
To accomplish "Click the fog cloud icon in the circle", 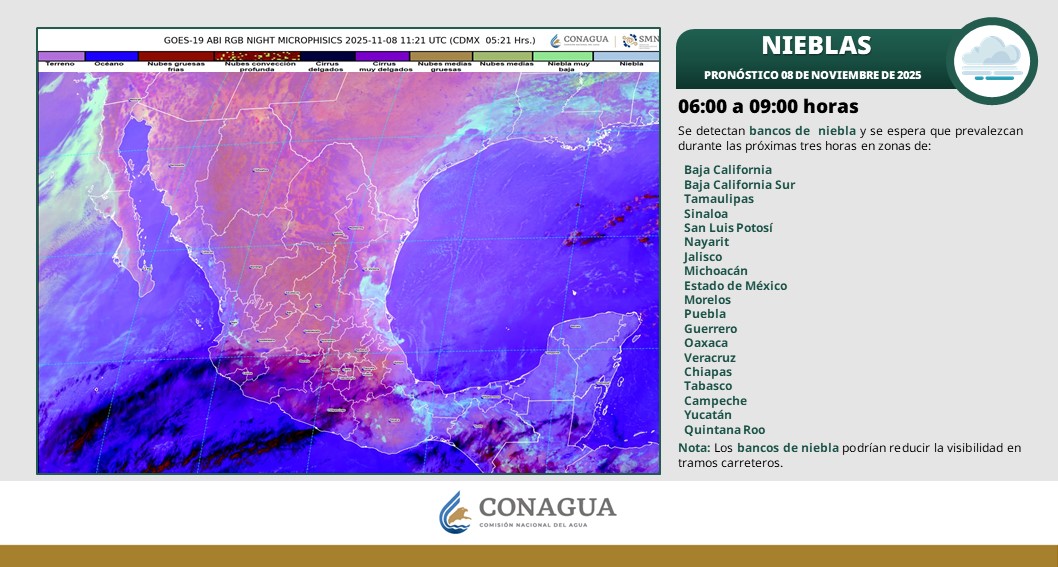I will [991, 60].
